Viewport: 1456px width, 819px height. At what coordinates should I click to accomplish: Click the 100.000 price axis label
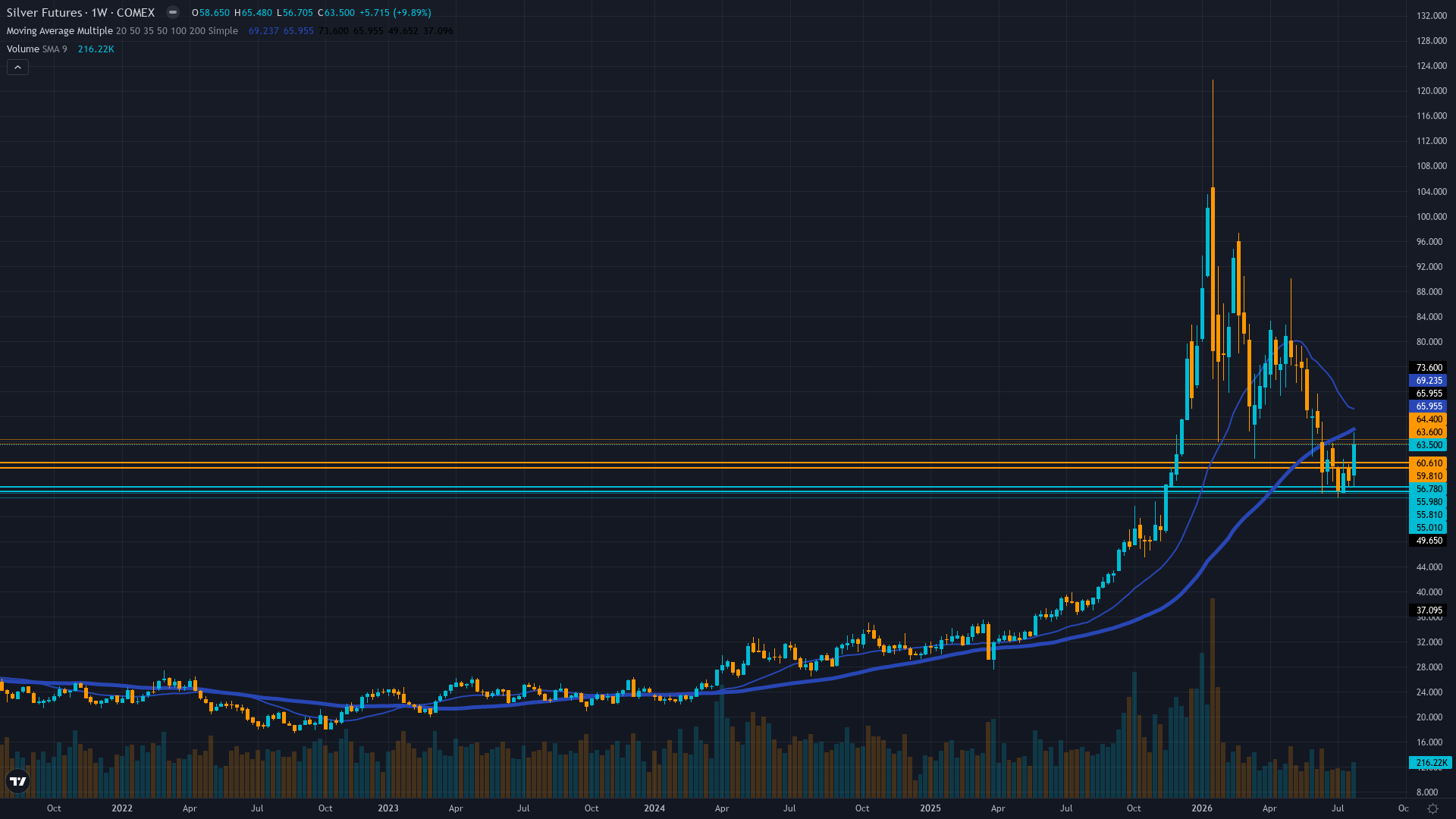1432,217
